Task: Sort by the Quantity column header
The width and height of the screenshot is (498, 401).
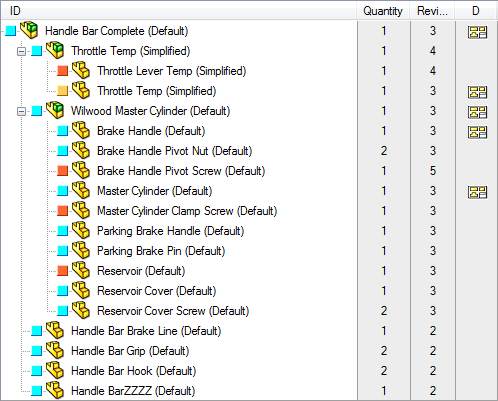Action: pos(383,11)
